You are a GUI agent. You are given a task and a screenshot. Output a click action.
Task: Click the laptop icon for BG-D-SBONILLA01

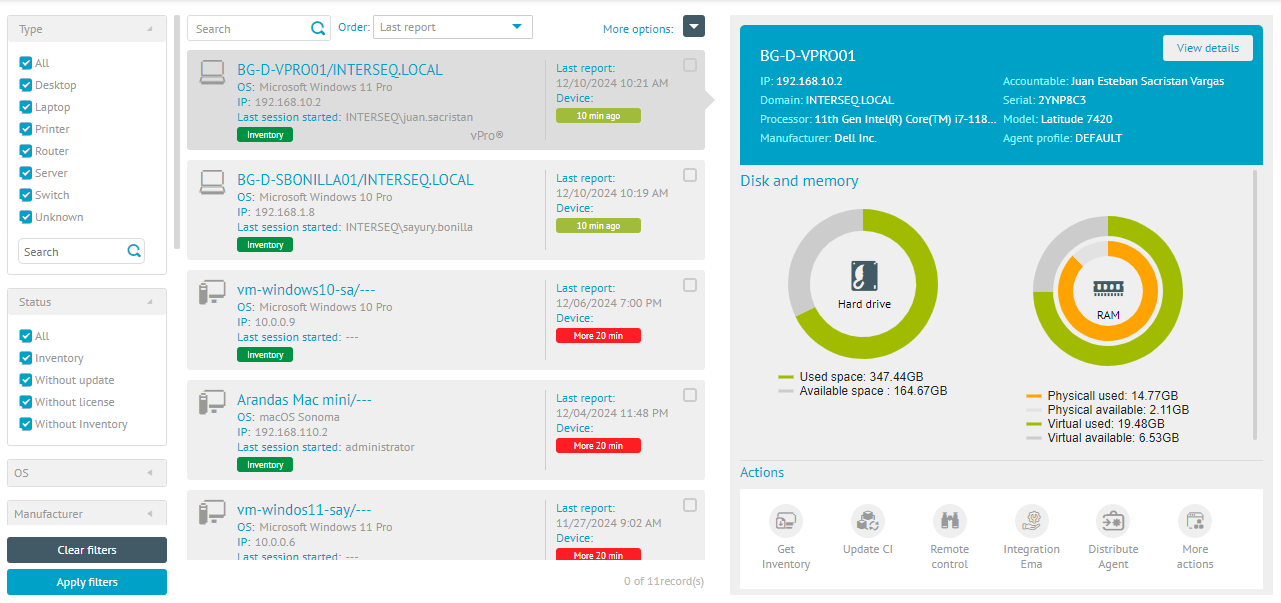(212, 182)
